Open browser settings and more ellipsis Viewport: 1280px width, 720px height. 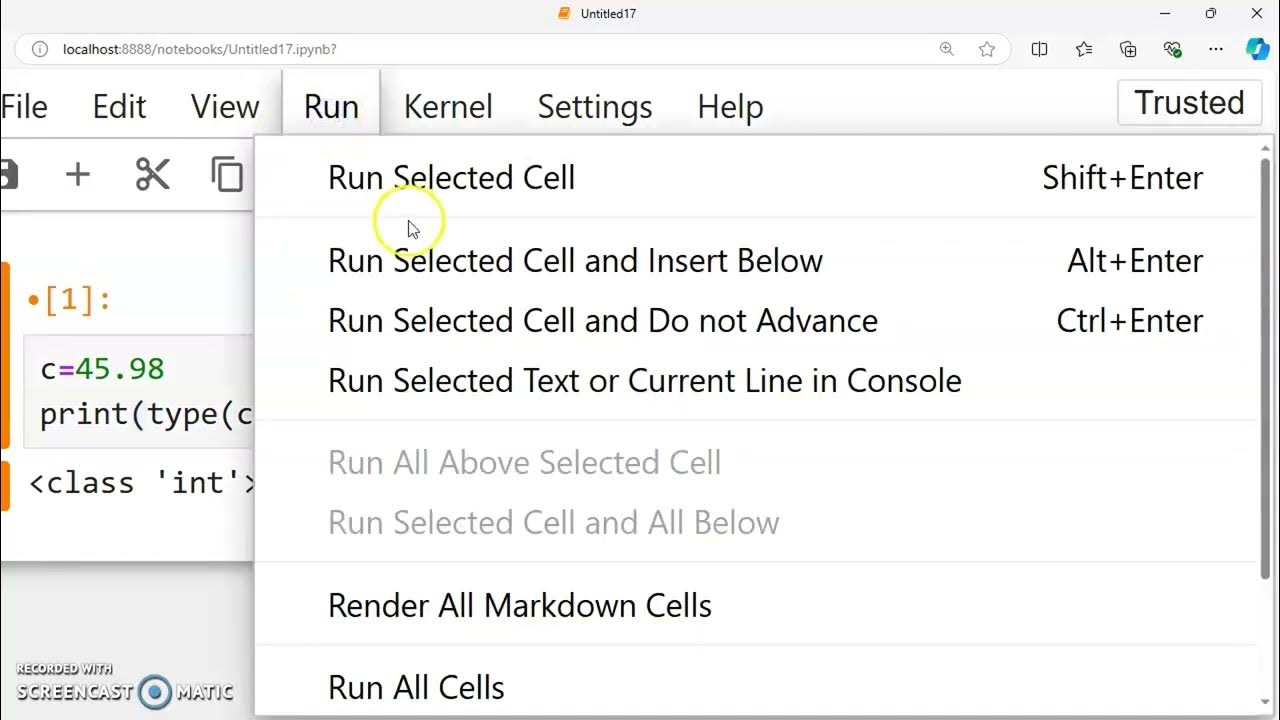pyautogui.click(x=1216, y=49)
